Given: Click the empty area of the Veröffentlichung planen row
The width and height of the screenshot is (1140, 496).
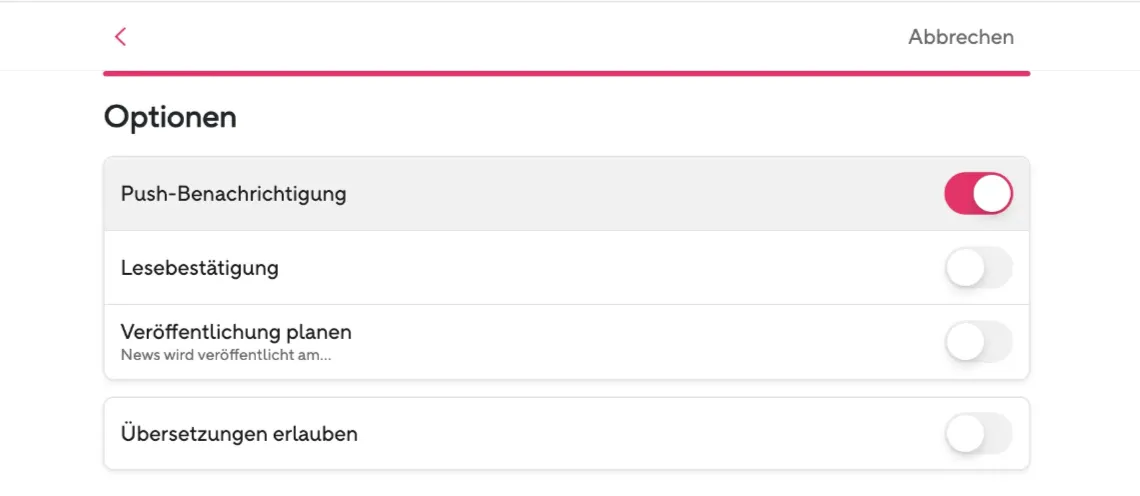Looking at the screenshot, I should (647, 342).
